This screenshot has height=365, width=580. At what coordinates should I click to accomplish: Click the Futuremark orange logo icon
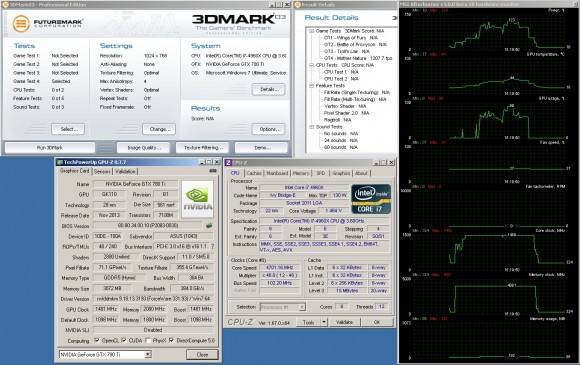pos(21,24)
